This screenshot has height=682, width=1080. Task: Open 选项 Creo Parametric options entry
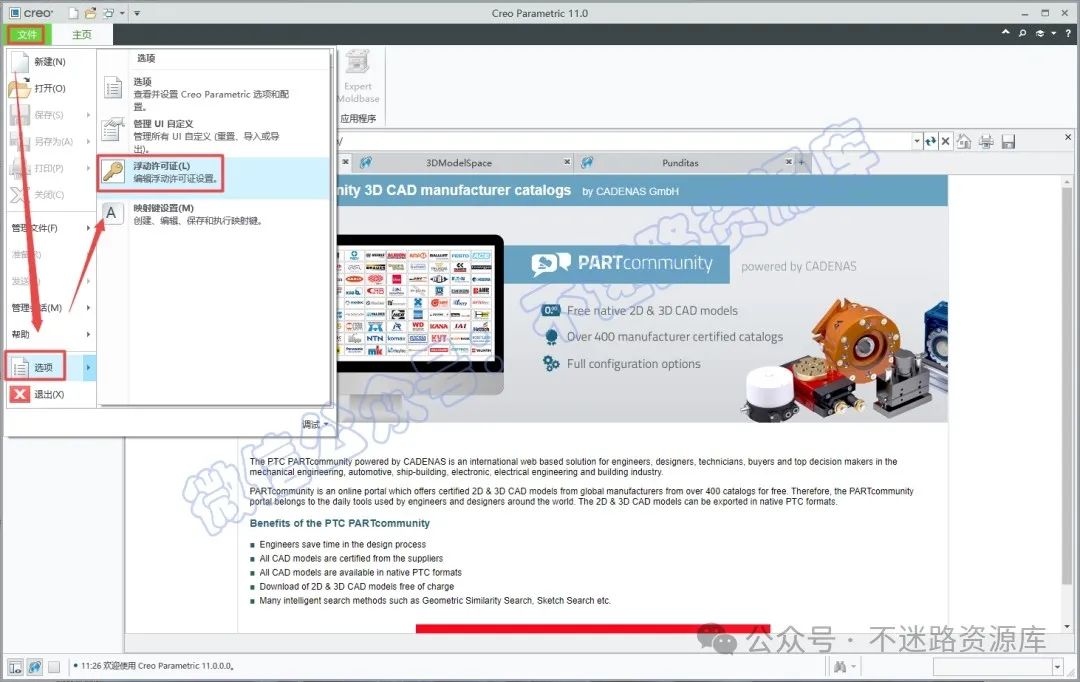coord(212,94)
